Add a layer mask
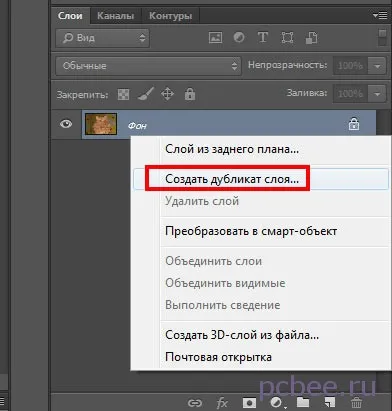The width and height of the screenshot is (392, 411). click(249, 403)
